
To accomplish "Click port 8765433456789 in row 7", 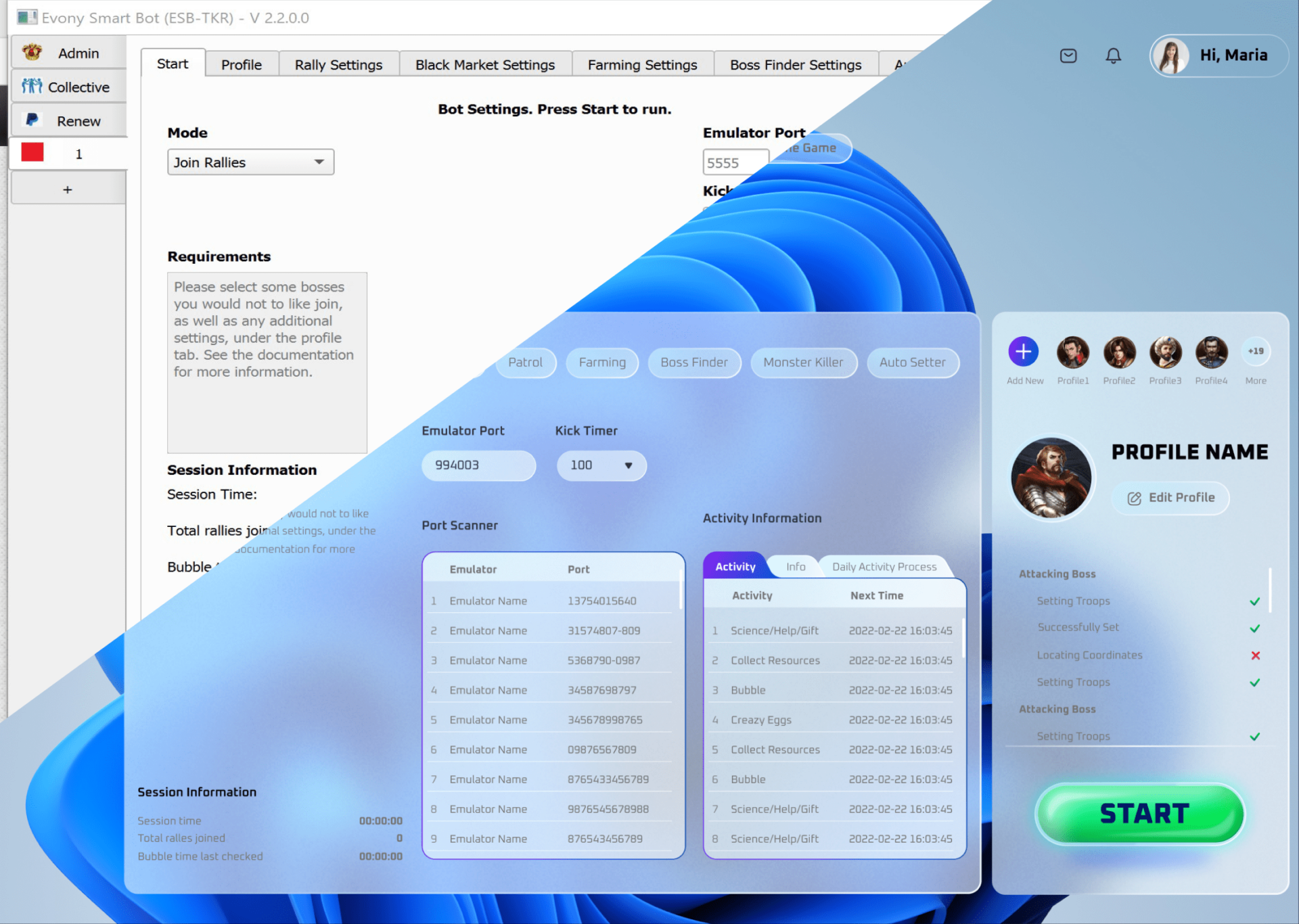I will click(x=608, y=779).
